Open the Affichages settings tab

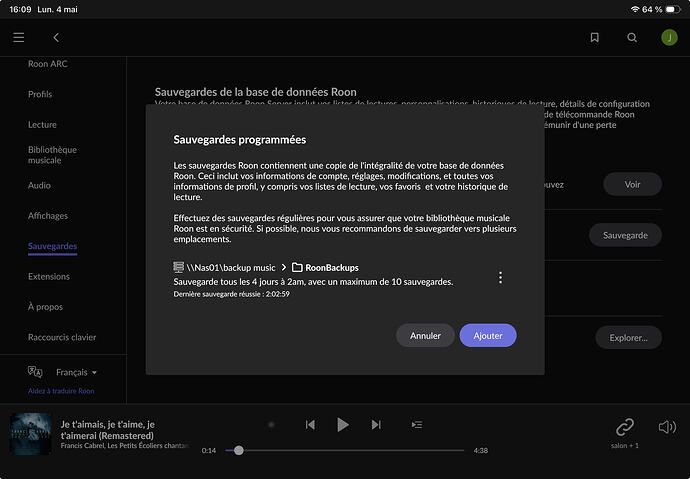tap(48, 216)
